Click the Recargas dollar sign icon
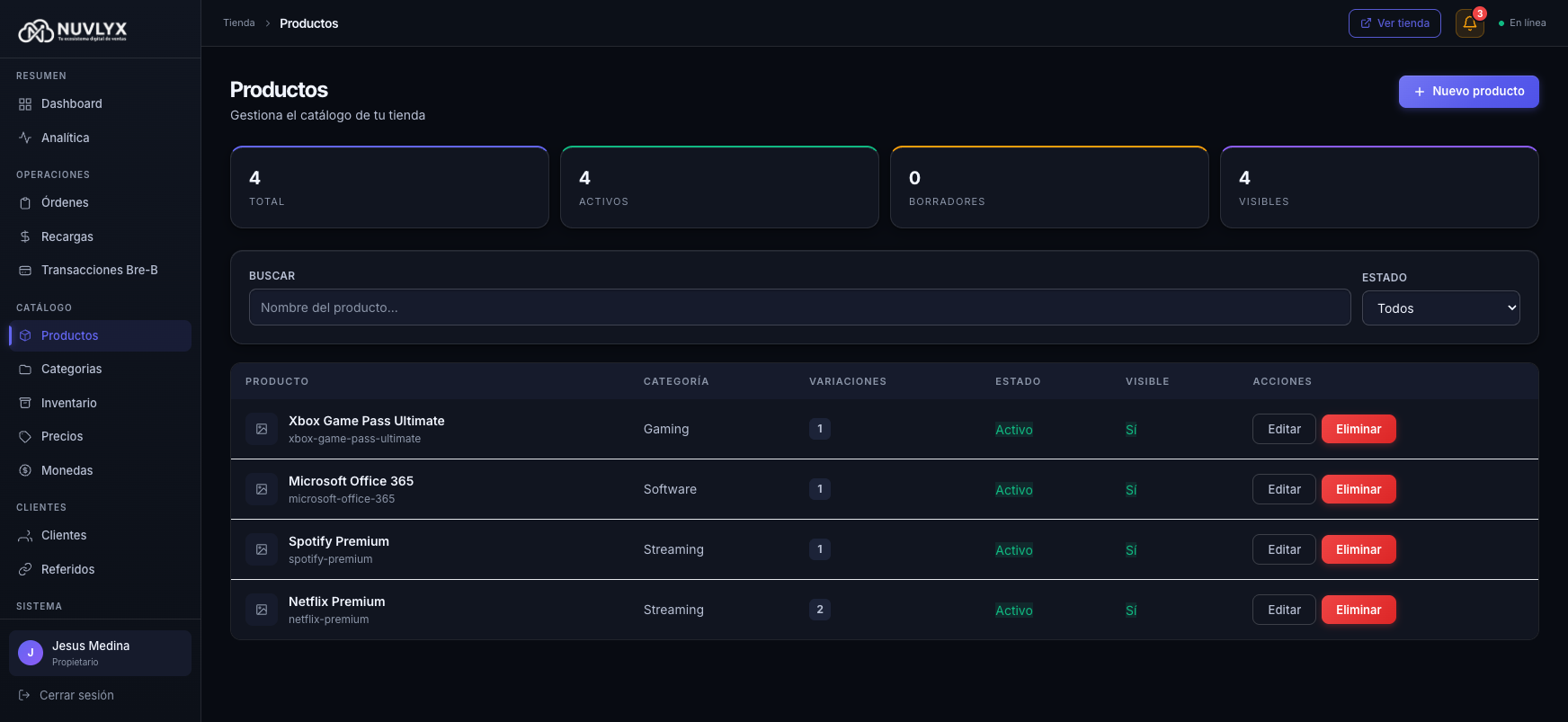 point(25,237)
